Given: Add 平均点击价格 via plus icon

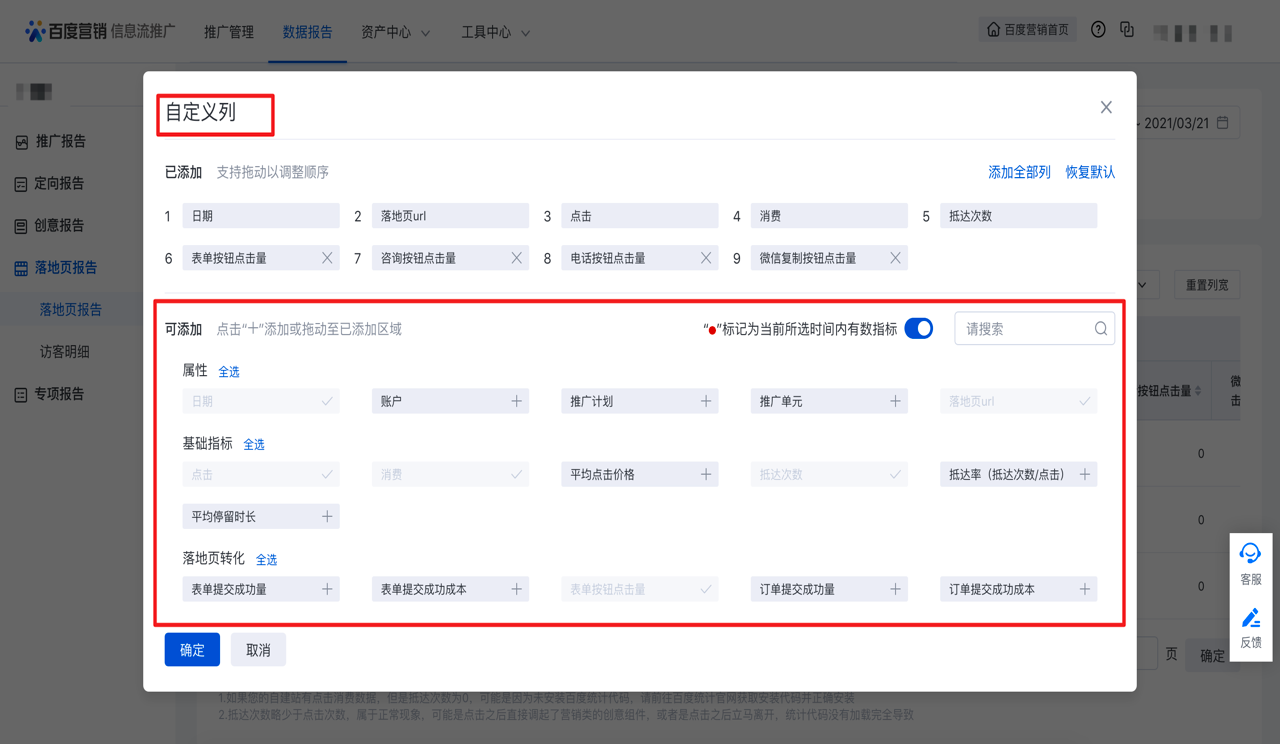Looking at the screenshot, I should coord(705,474).
